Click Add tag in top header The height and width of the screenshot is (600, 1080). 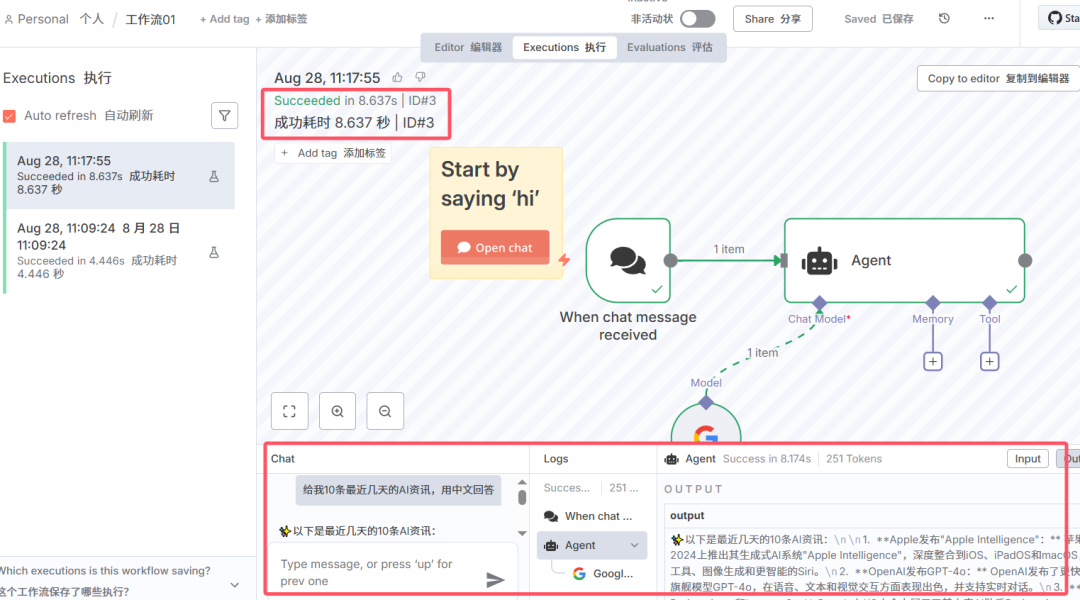tap(253, 19)
